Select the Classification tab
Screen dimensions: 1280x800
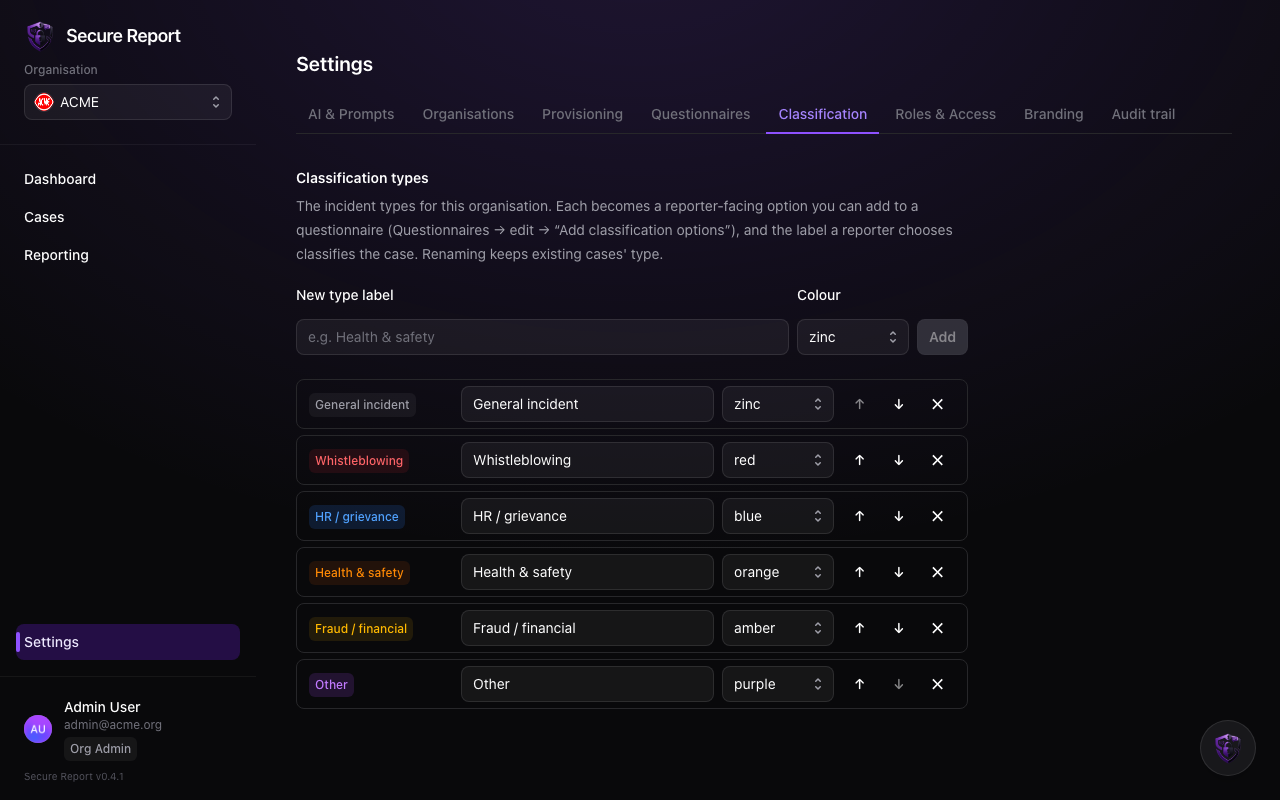(822, 114)
